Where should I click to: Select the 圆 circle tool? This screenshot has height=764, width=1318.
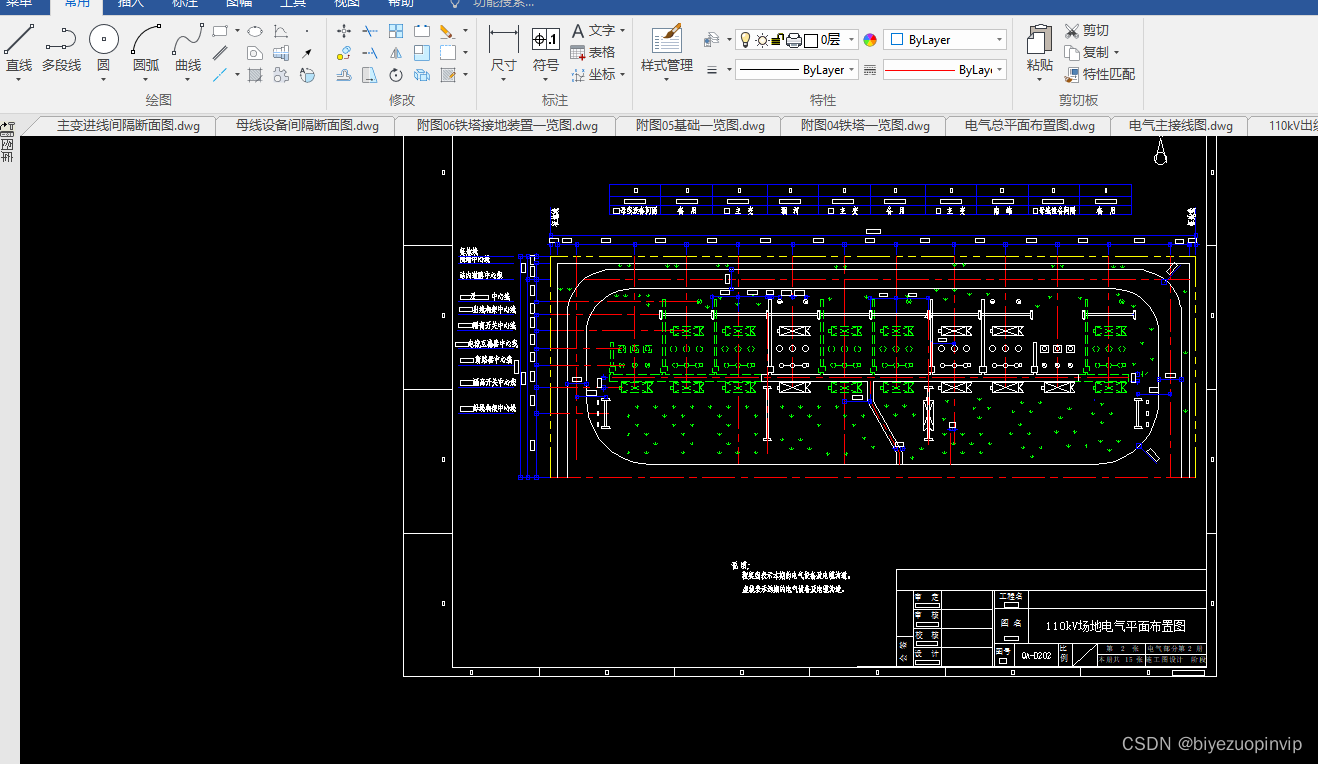pos(103,48)
